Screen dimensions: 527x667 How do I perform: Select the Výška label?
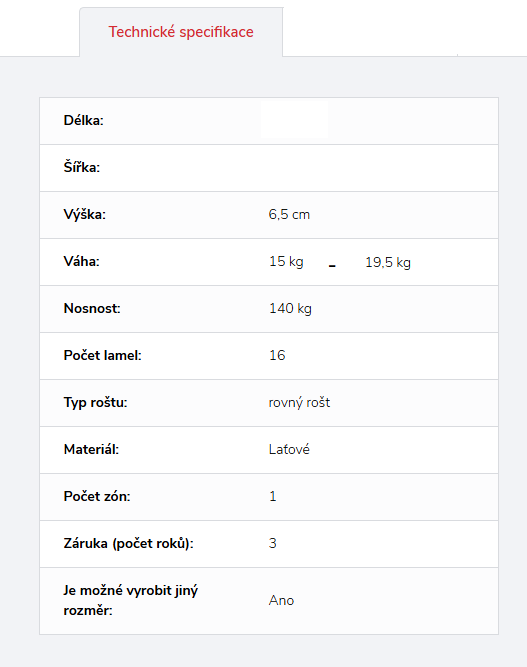point(85,214)
